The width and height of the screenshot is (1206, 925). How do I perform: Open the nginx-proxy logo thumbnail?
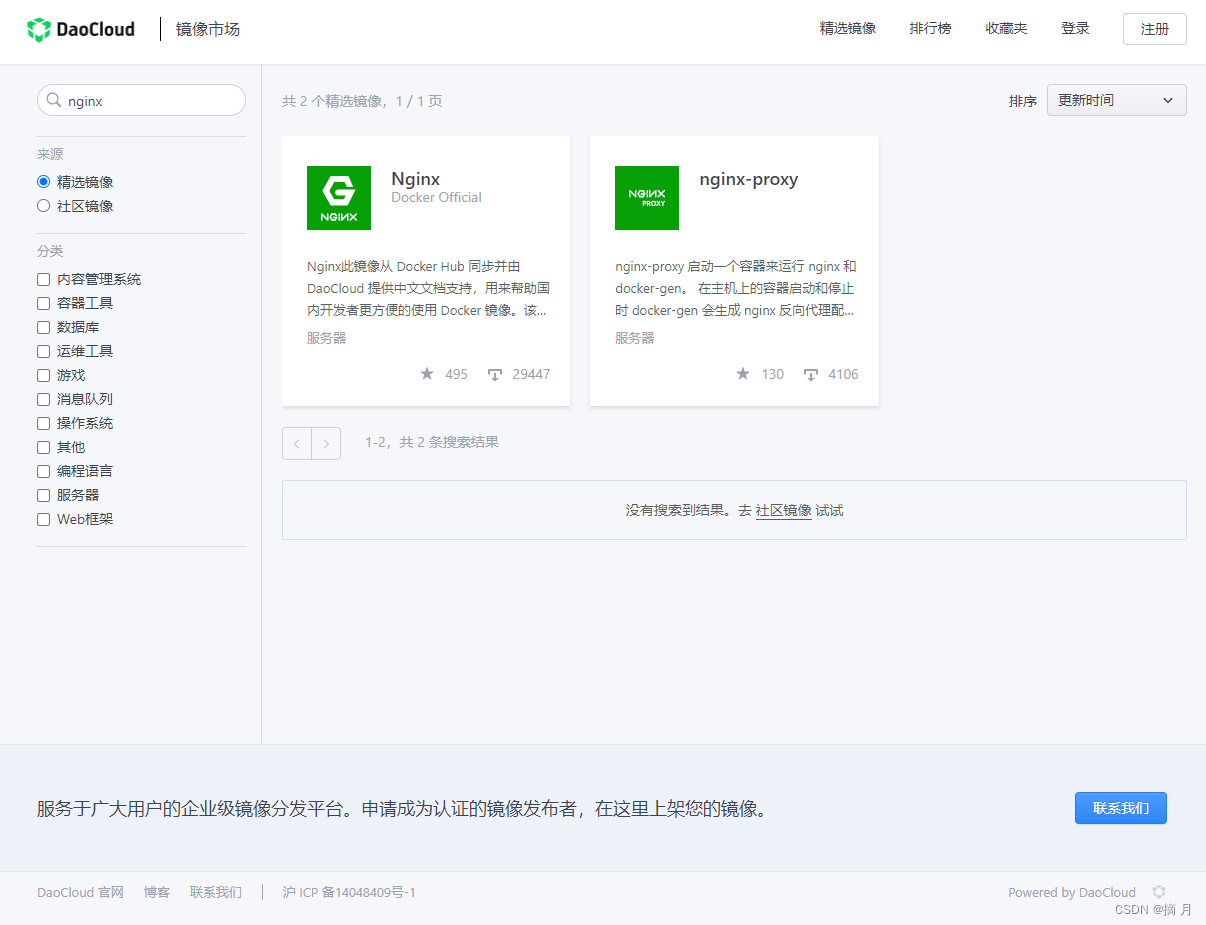pyautogui.click(x=647, y=198)
